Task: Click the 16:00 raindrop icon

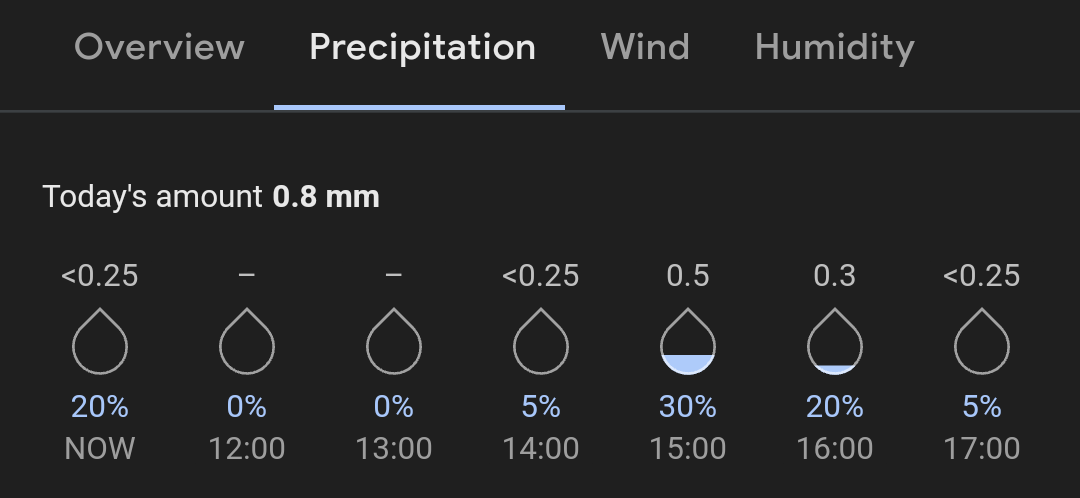Action: click(x=835, y=341)
